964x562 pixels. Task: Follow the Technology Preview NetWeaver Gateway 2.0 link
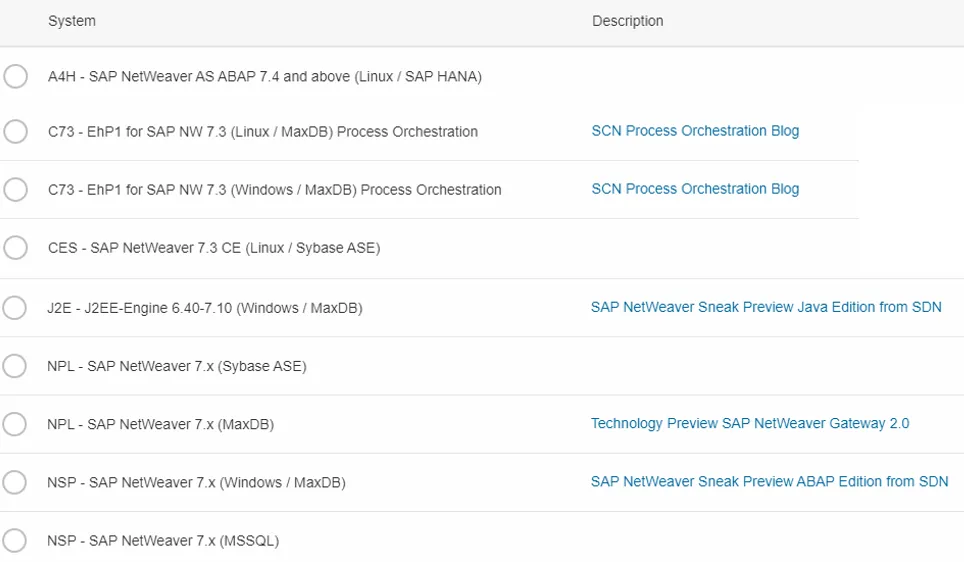(x=750, y=423)
